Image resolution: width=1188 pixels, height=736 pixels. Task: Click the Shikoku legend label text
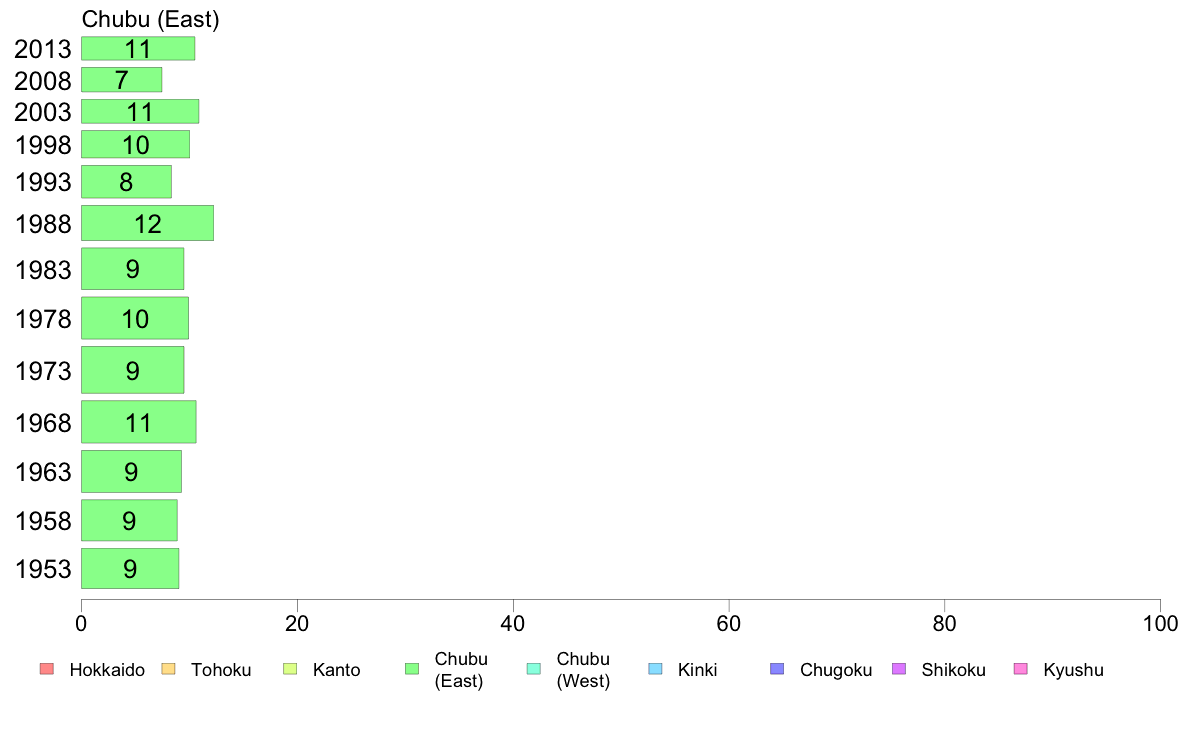tap(953, 670)
